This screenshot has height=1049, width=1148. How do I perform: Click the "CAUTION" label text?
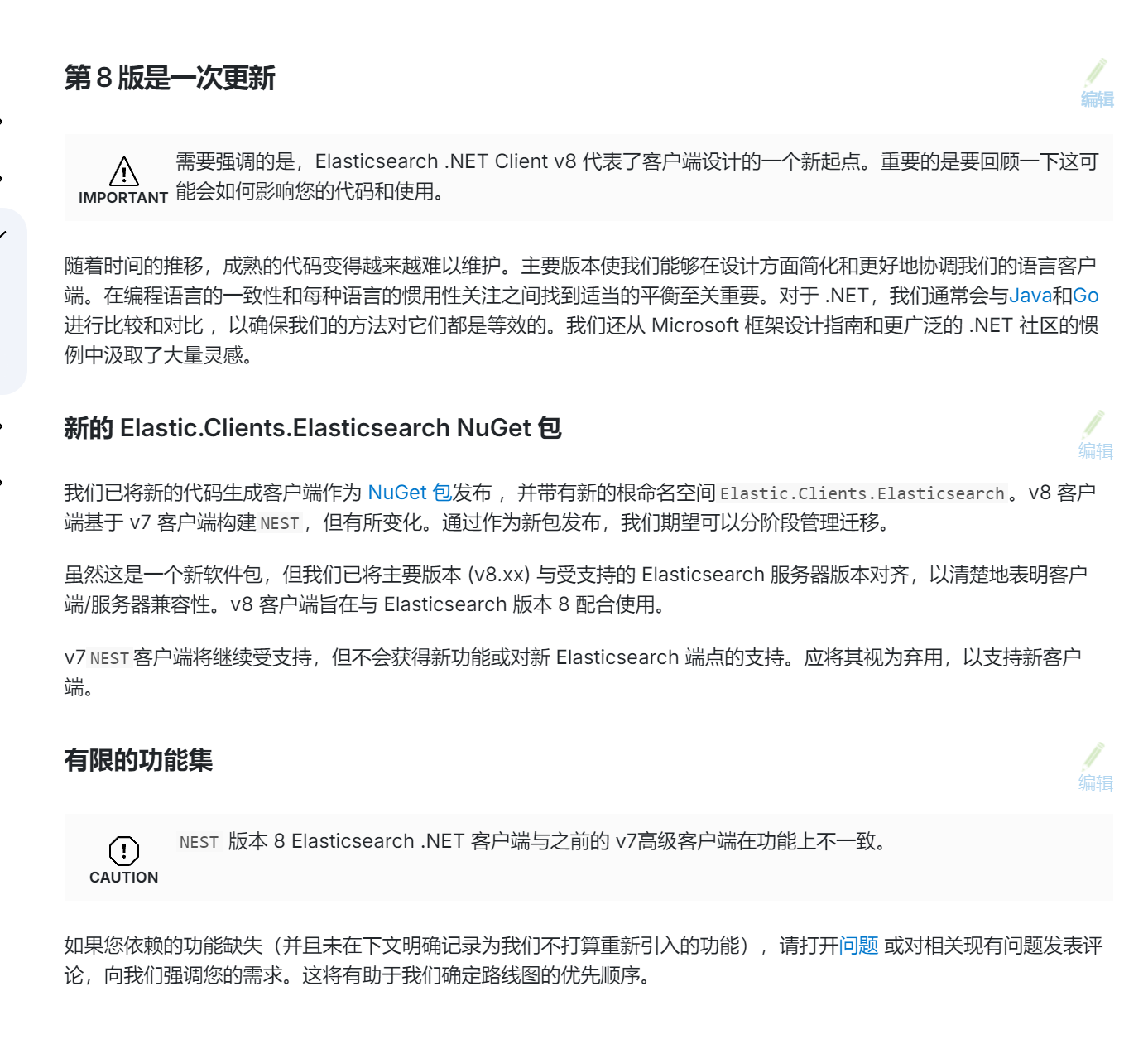coord(124,878)
